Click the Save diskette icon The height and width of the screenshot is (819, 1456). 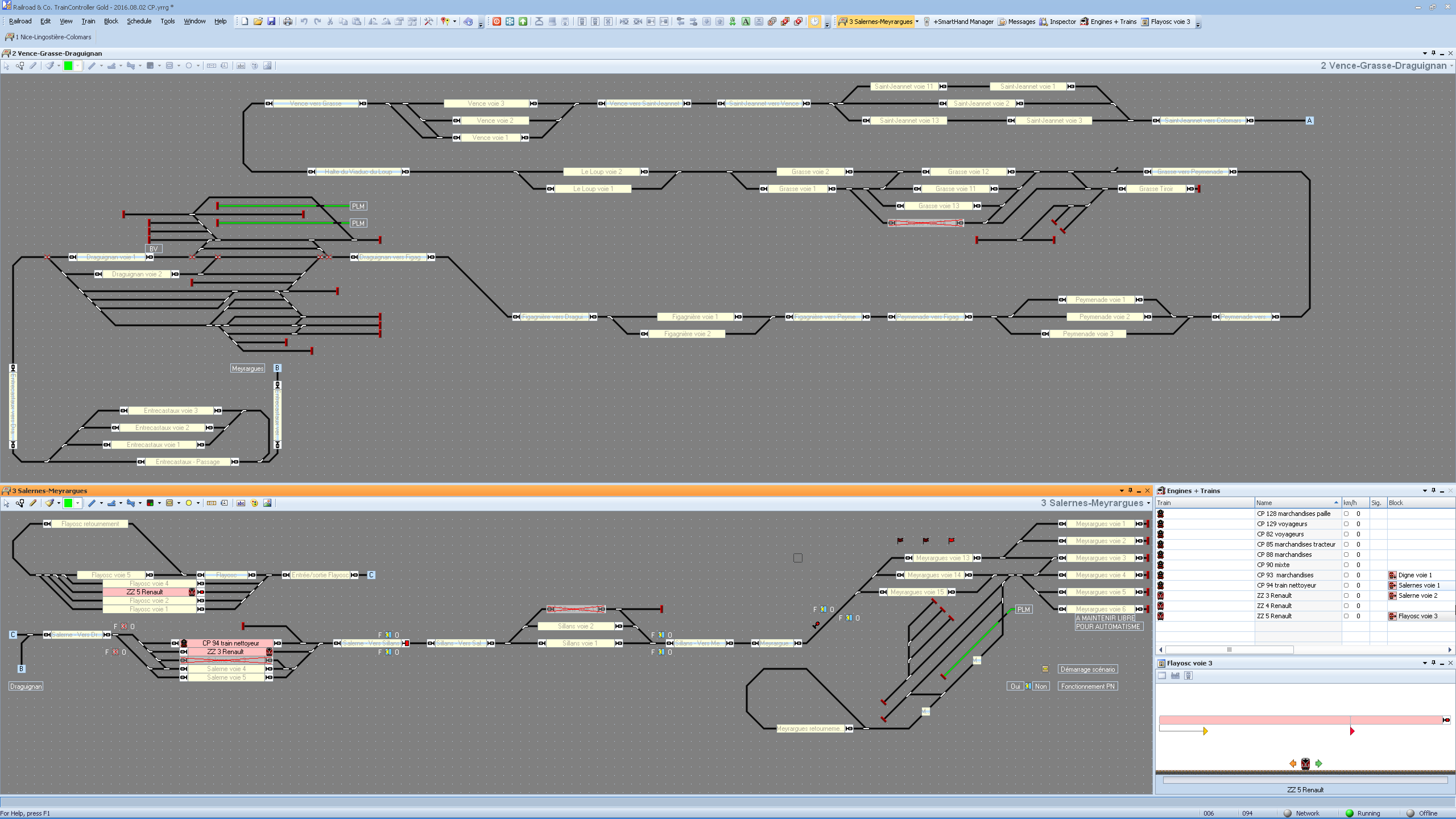pos(271,22)
